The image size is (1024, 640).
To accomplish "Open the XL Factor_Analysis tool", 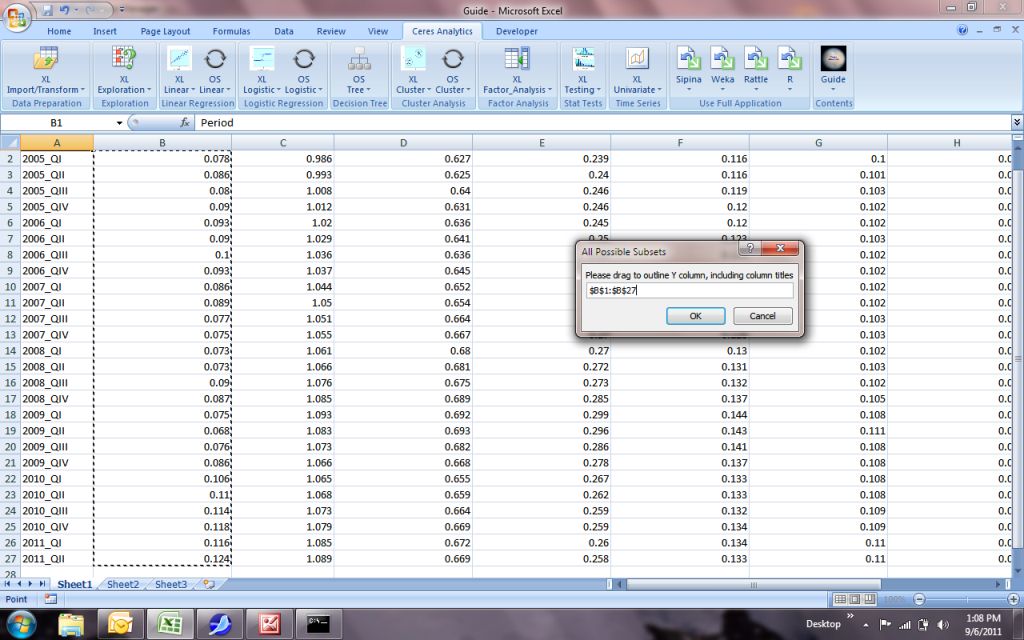I will coord(517,70).
